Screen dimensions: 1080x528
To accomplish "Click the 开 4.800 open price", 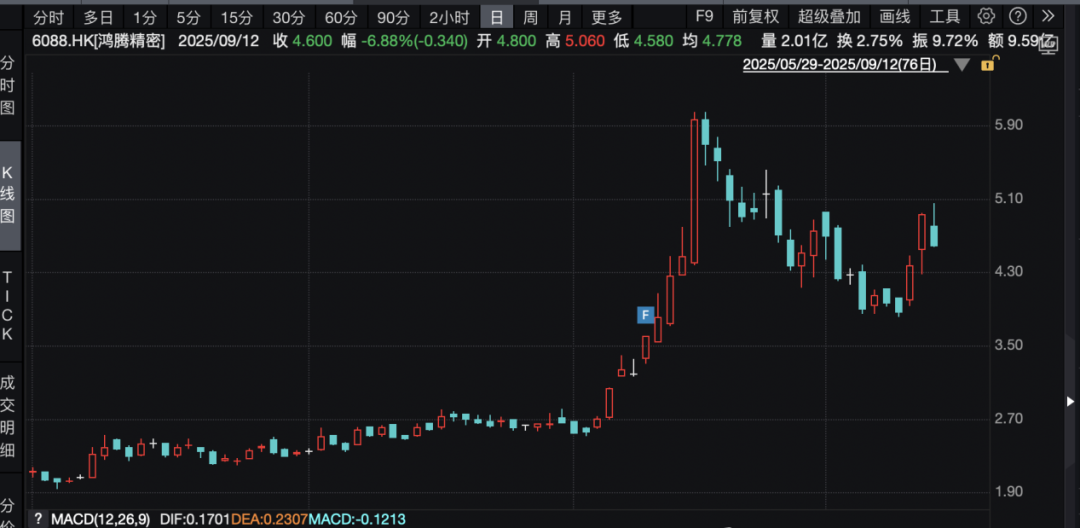I will coord(506,41).
